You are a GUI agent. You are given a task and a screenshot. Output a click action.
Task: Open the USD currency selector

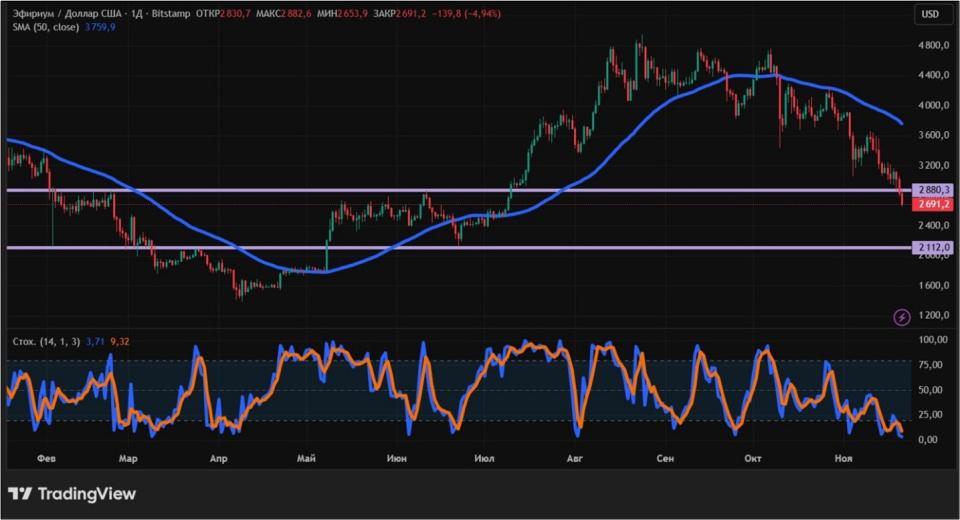930,14
